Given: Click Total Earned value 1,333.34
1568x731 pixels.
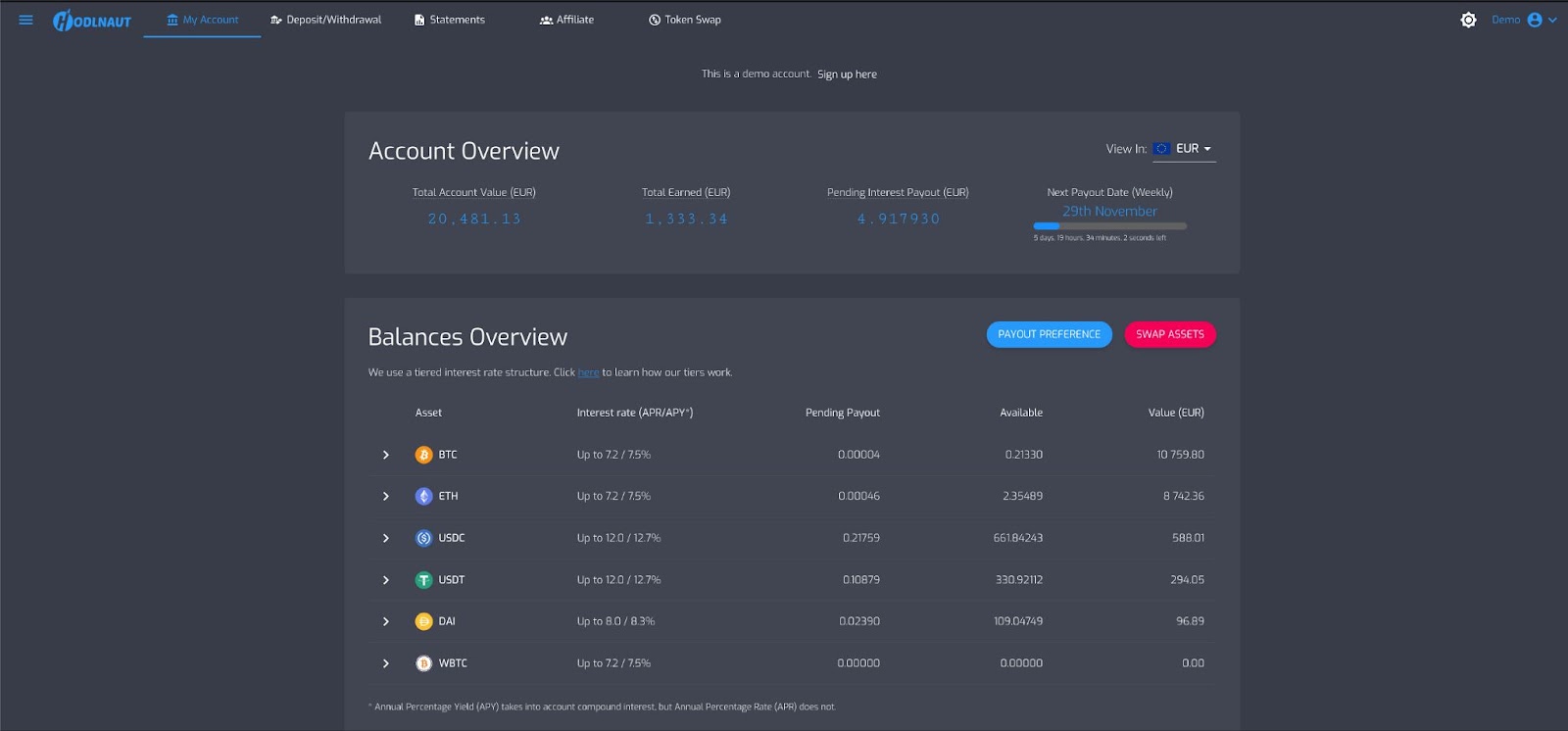Looking at the screenshot, I should (686, 219).
